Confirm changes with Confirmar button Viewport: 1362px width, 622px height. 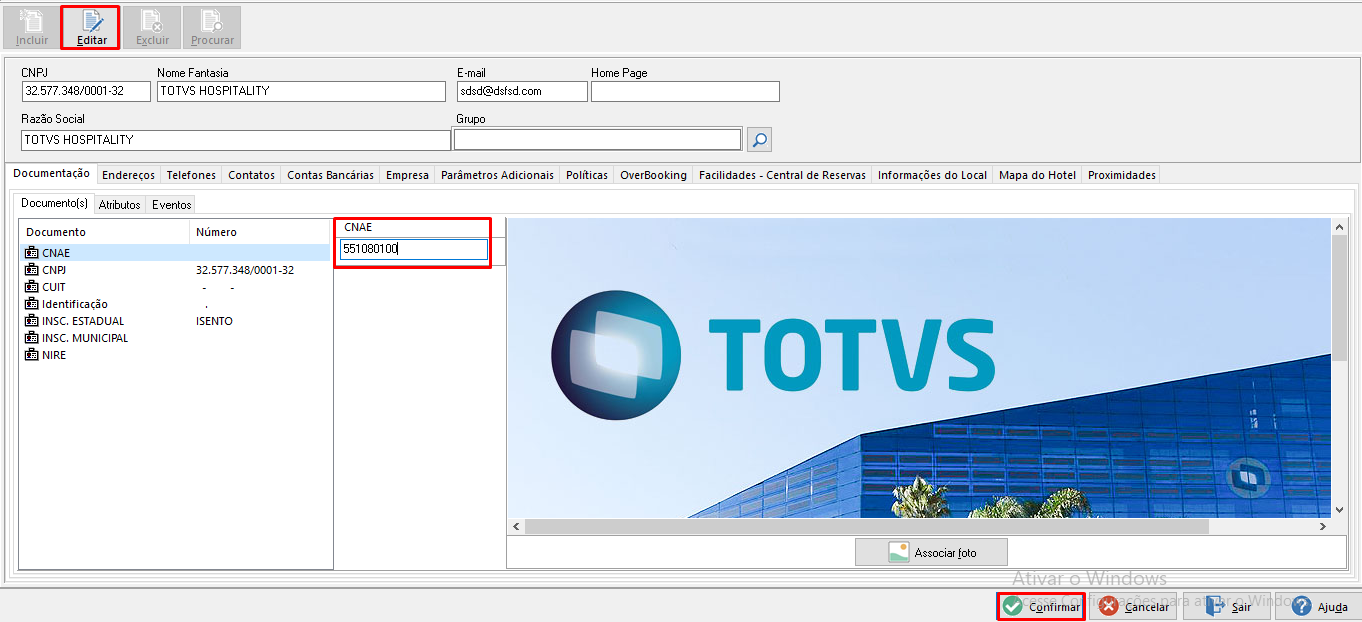tap(1041, 607)
